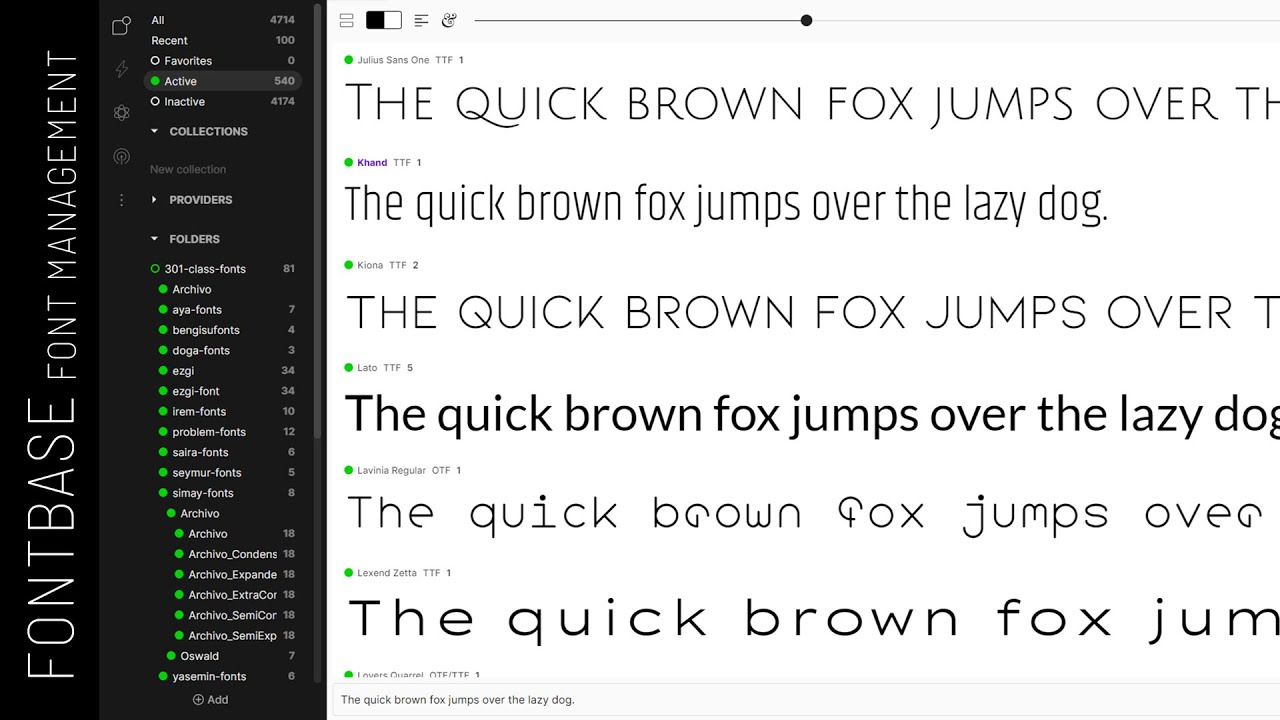Select the Archivo_ExtraCor subfolder
Screen dimensions: 1280x720
(x=233, y=595)
